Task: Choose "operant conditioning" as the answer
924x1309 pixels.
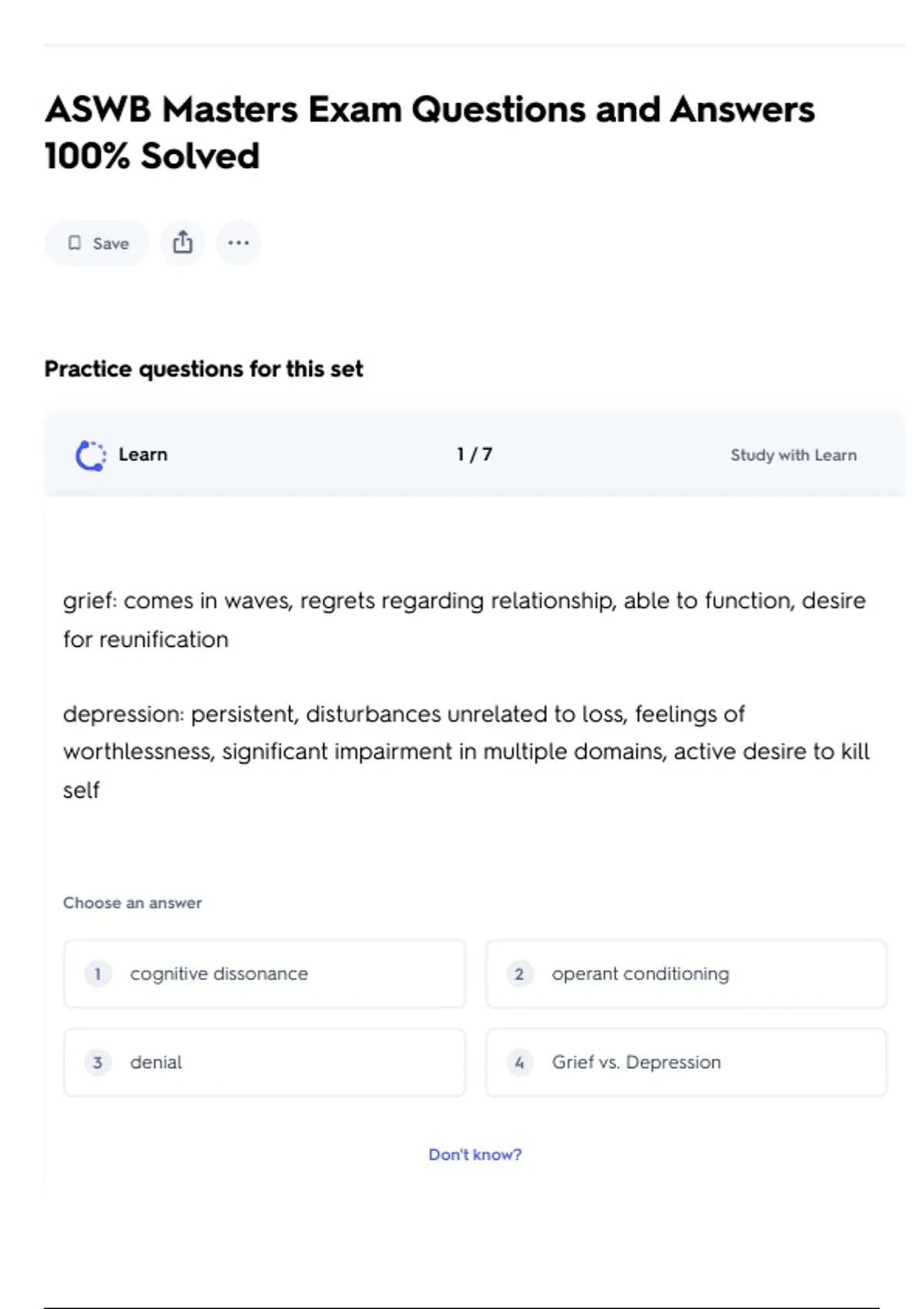Action: coord(640,974)
